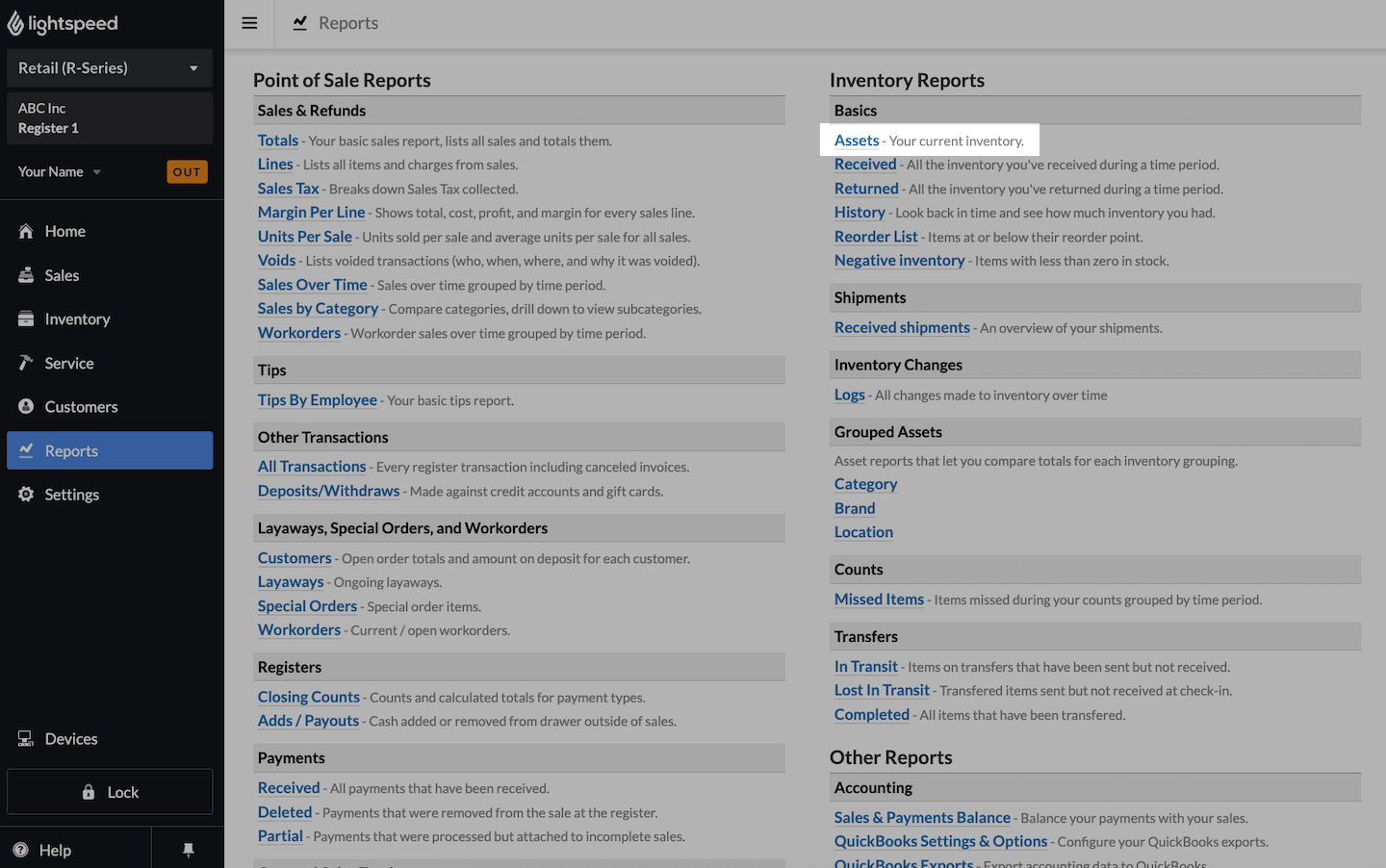Open the Retail (R-Series) product dropdown
Viewport: 1386px width, 868px height.
point(110,68)
